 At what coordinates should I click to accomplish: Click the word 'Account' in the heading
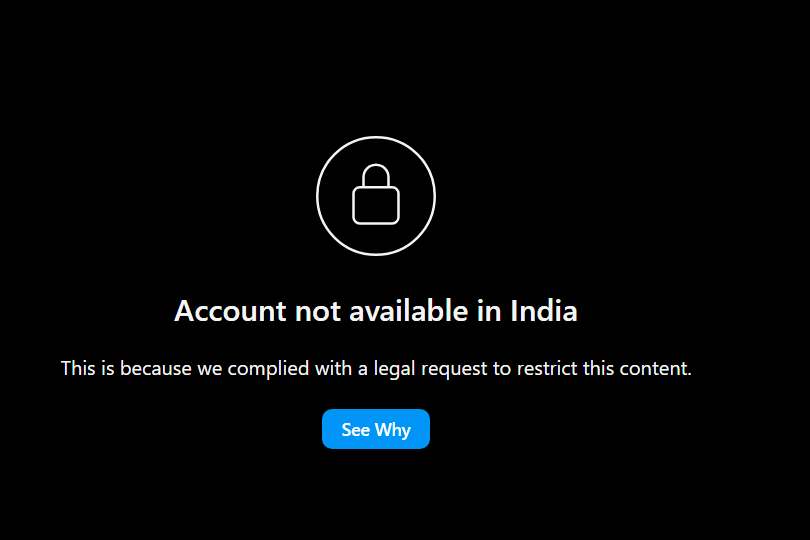tap(230, 311)
